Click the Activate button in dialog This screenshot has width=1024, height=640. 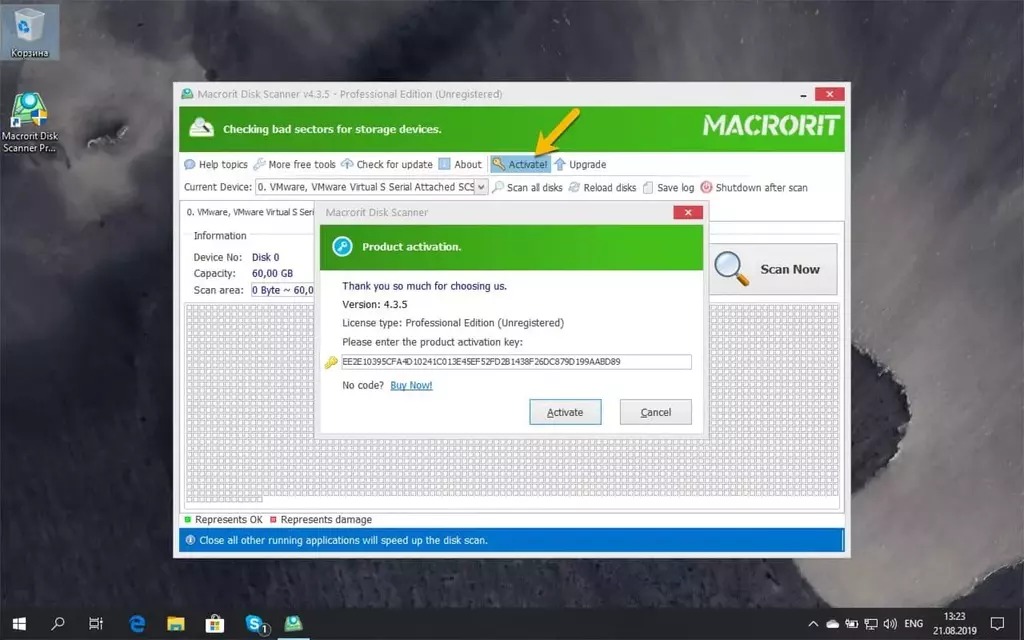pyautogui.click(x=565, y=412)
